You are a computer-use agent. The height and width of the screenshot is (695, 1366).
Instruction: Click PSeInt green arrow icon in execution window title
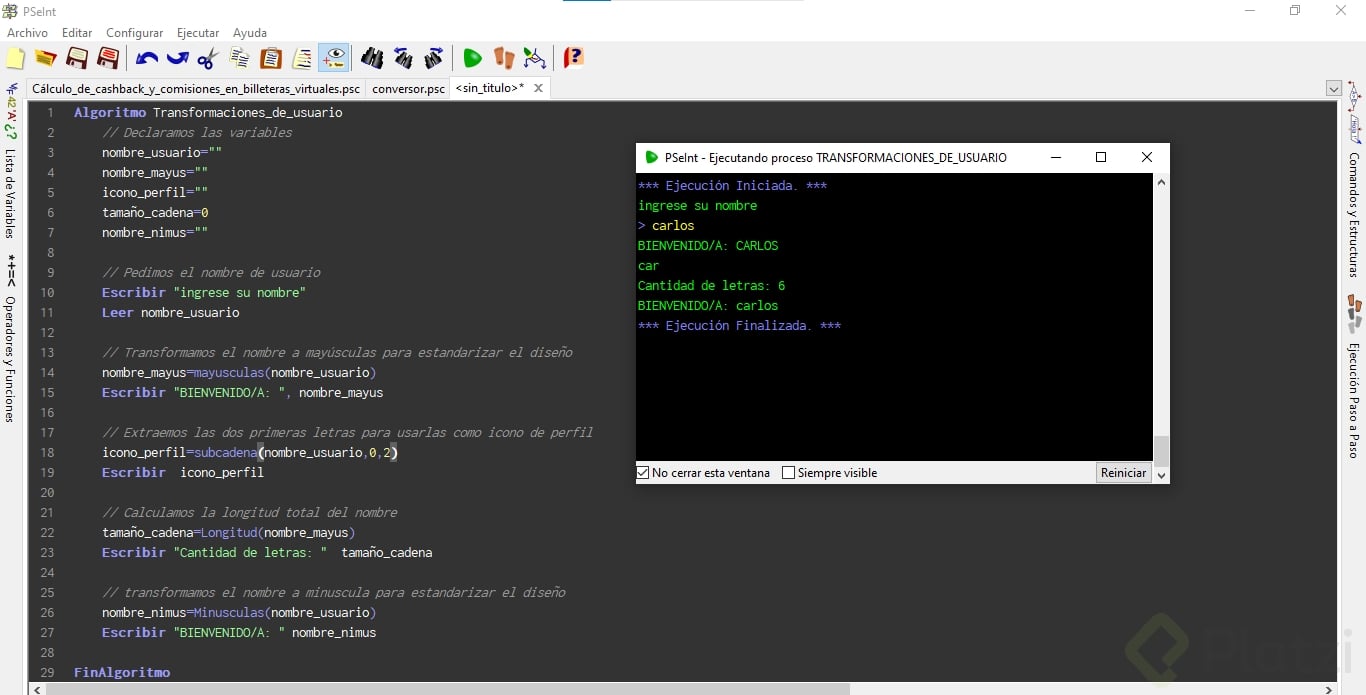(x=652, y=157)
